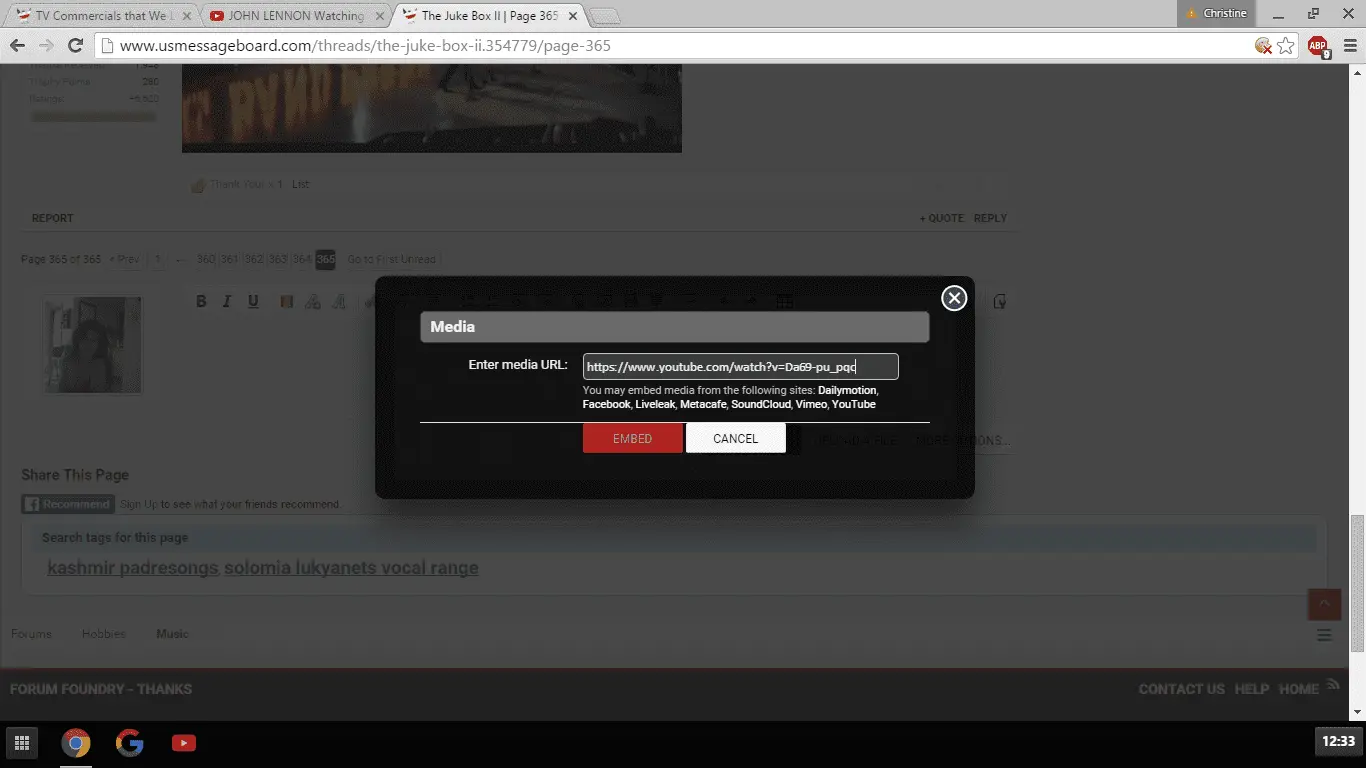This screenshot has width=1366, height=768.
Task: Bookmark this page with the star icon
Action: coord(1286,46)
